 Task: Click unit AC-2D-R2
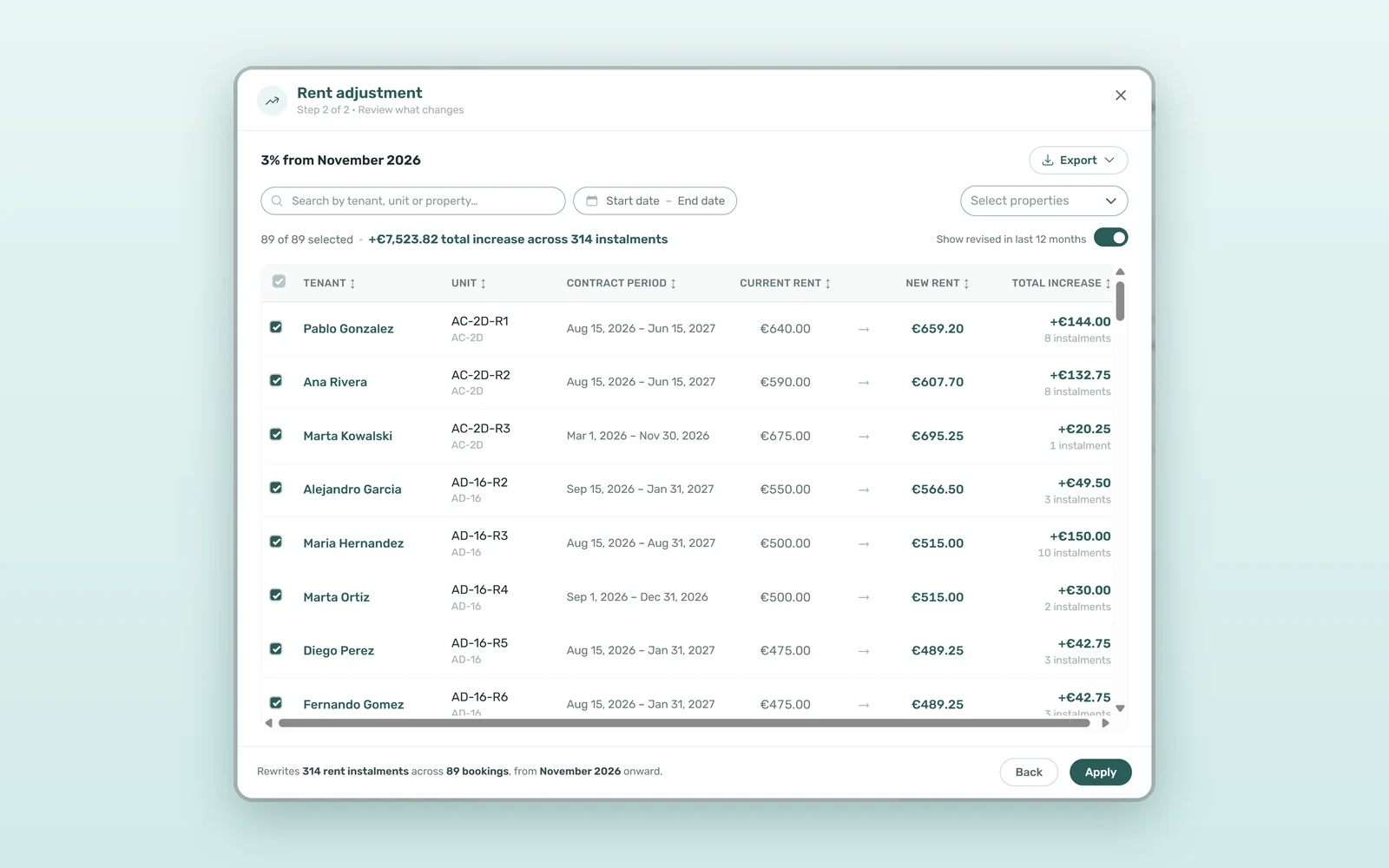click(x=481, y=375)
